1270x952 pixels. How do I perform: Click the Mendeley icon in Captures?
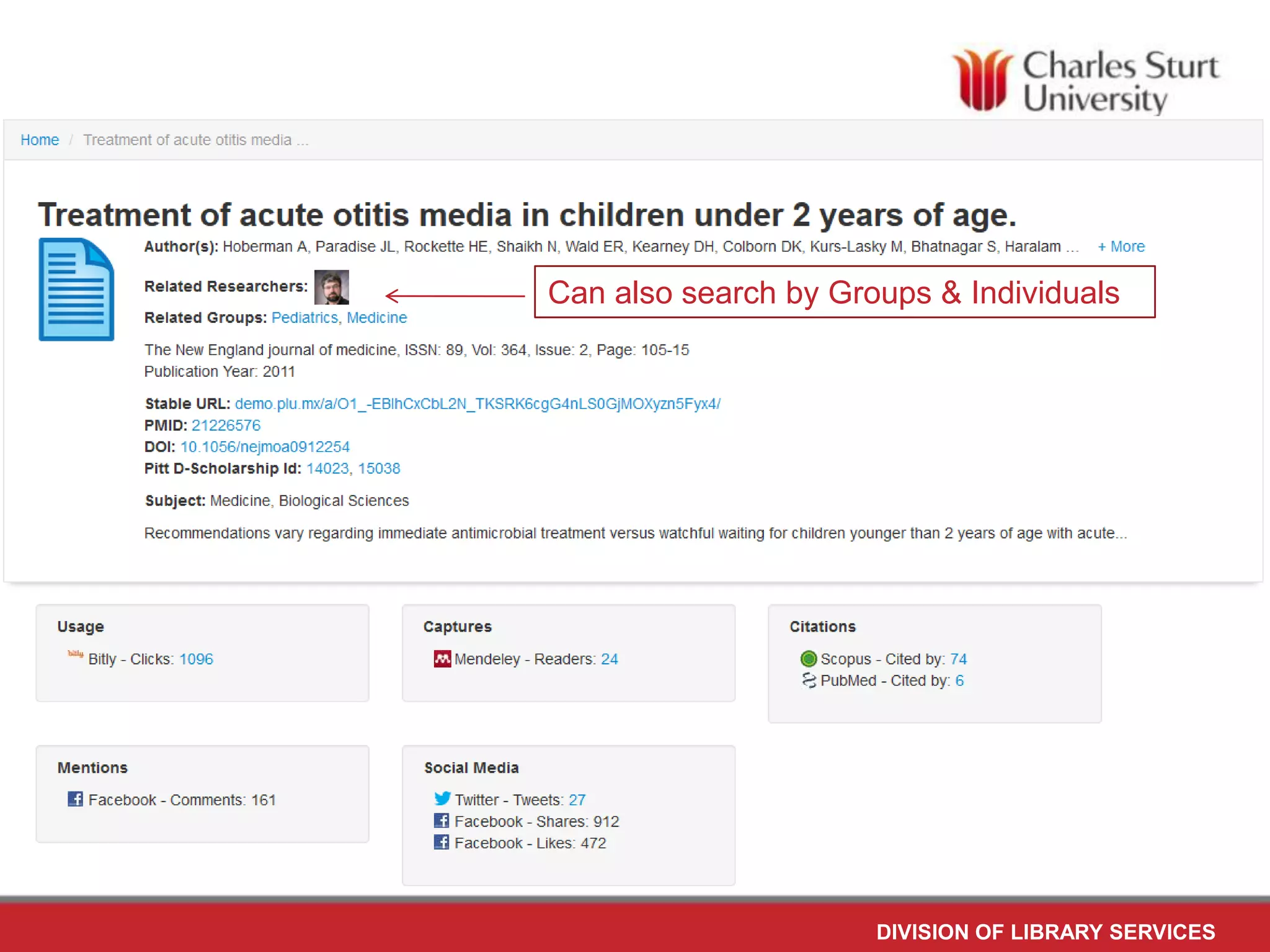(442, 659)
